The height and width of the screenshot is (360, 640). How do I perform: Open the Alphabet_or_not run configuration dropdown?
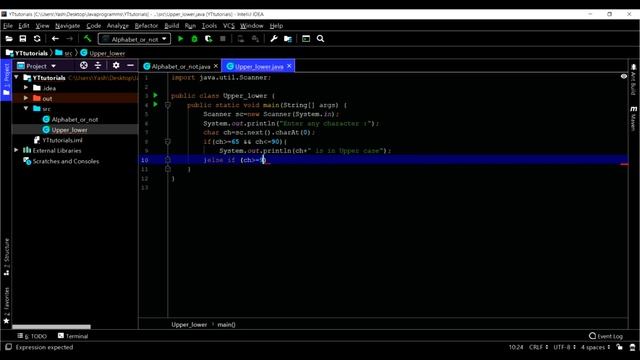[134, 39]
